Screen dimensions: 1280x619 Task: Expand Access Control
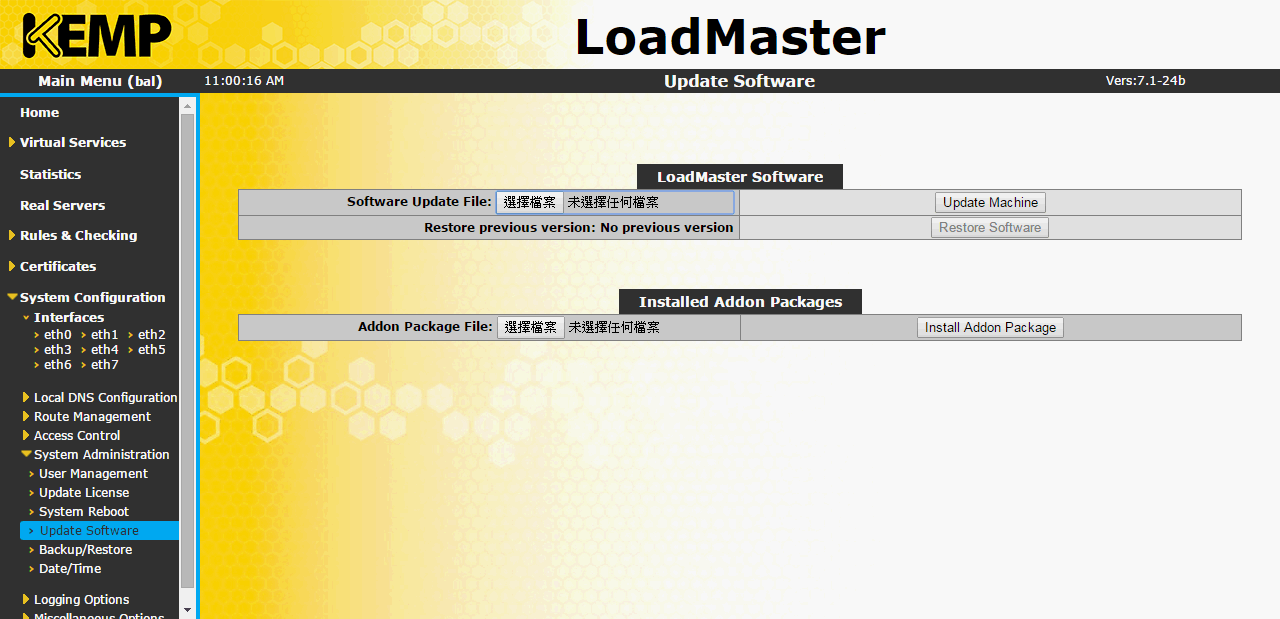pyautogui.click(x=77, y=436)
